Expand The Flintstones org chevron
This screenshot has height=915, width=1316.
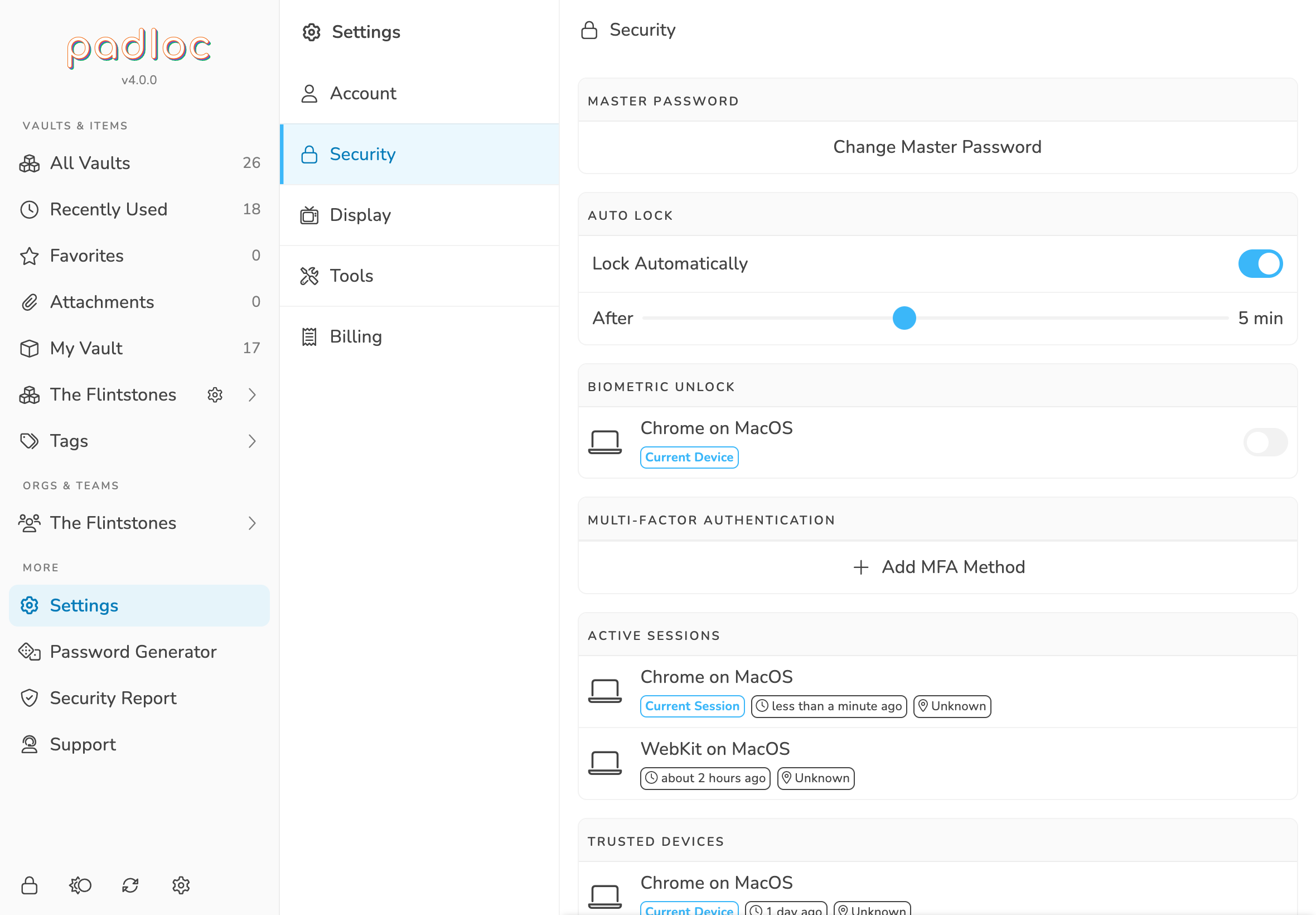[x=252, y=523]
